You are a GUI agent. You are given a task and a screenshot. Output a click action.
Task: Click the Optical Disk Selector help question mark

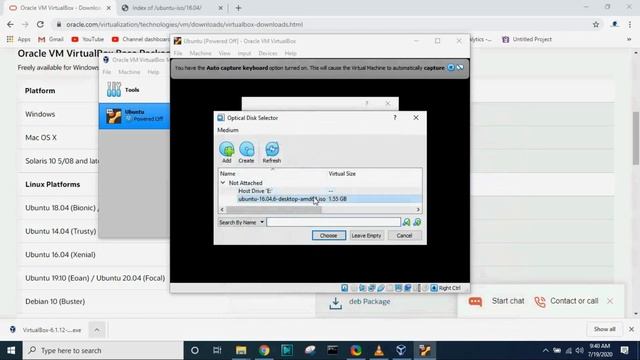395,118
